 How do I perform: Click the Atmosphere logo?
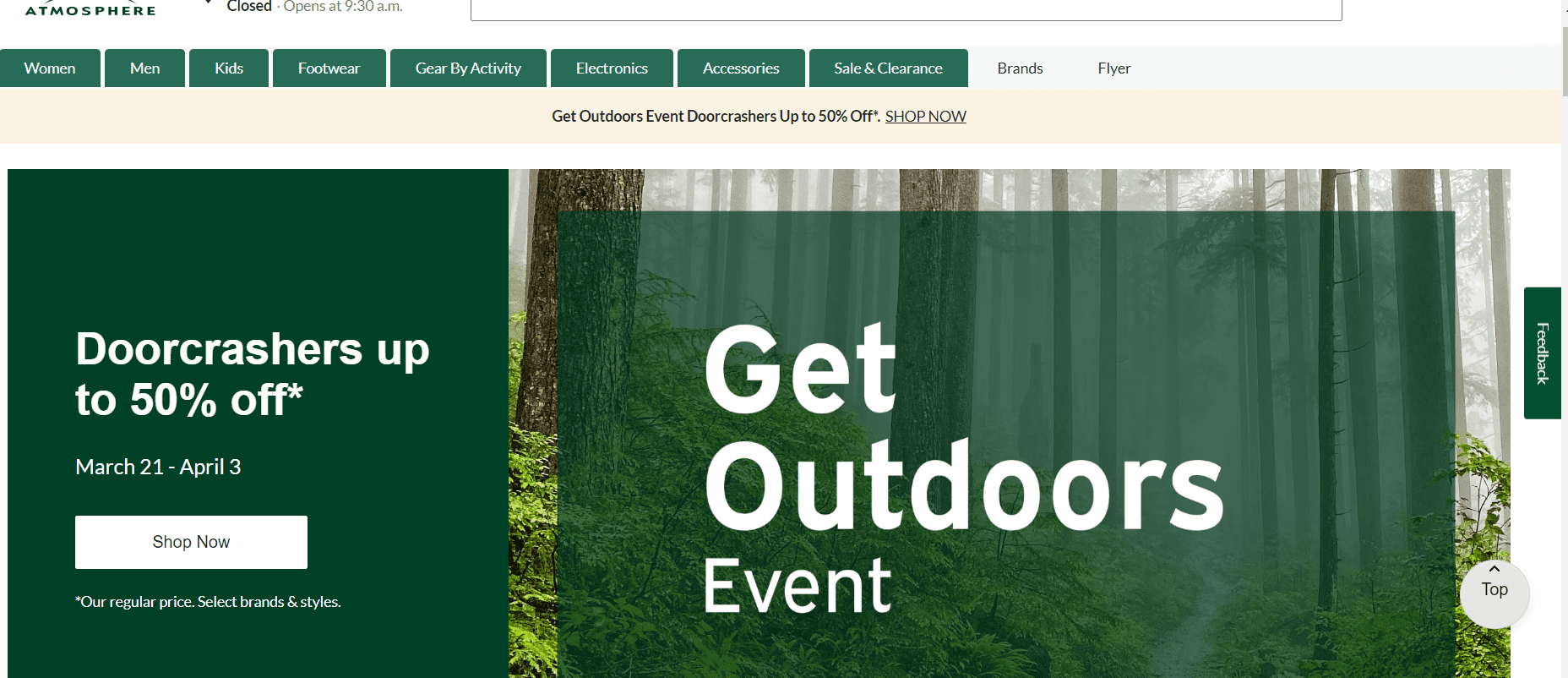coord(90,9)
